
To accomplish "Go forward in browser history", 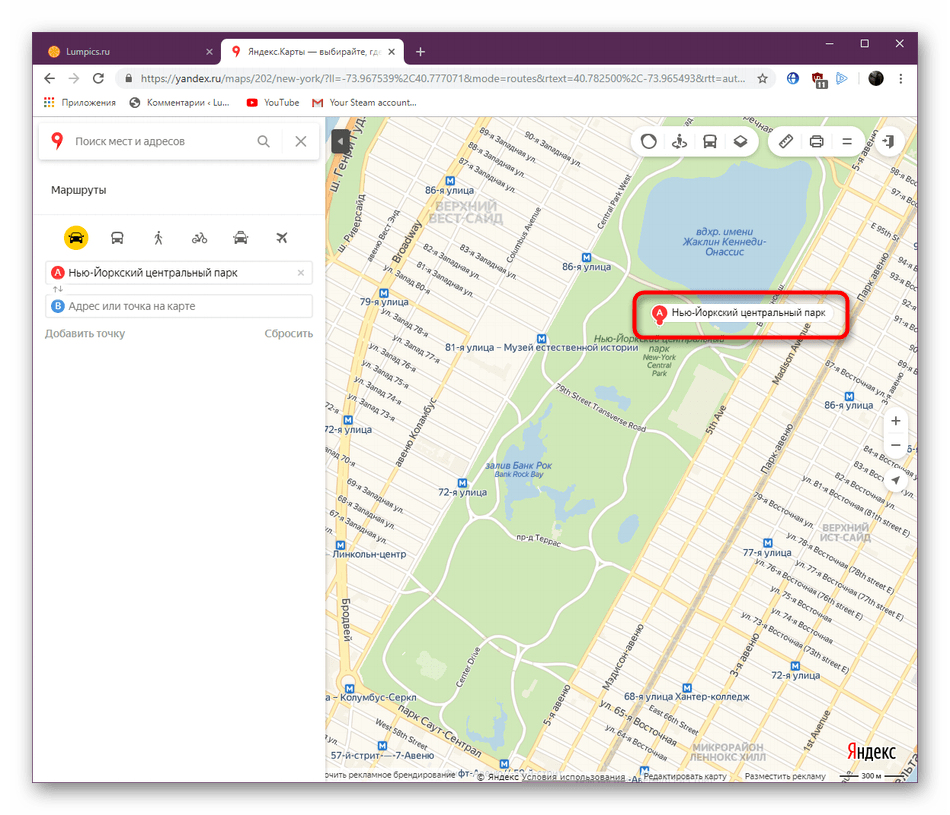I will point(74,79).
